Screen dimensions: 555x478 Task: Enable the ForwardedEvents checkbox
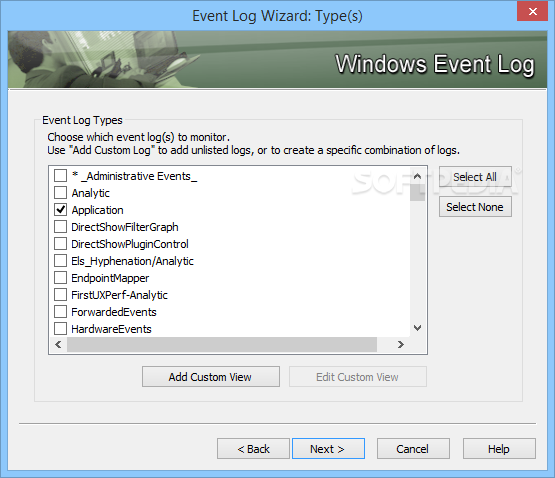(x=61, y=311)
